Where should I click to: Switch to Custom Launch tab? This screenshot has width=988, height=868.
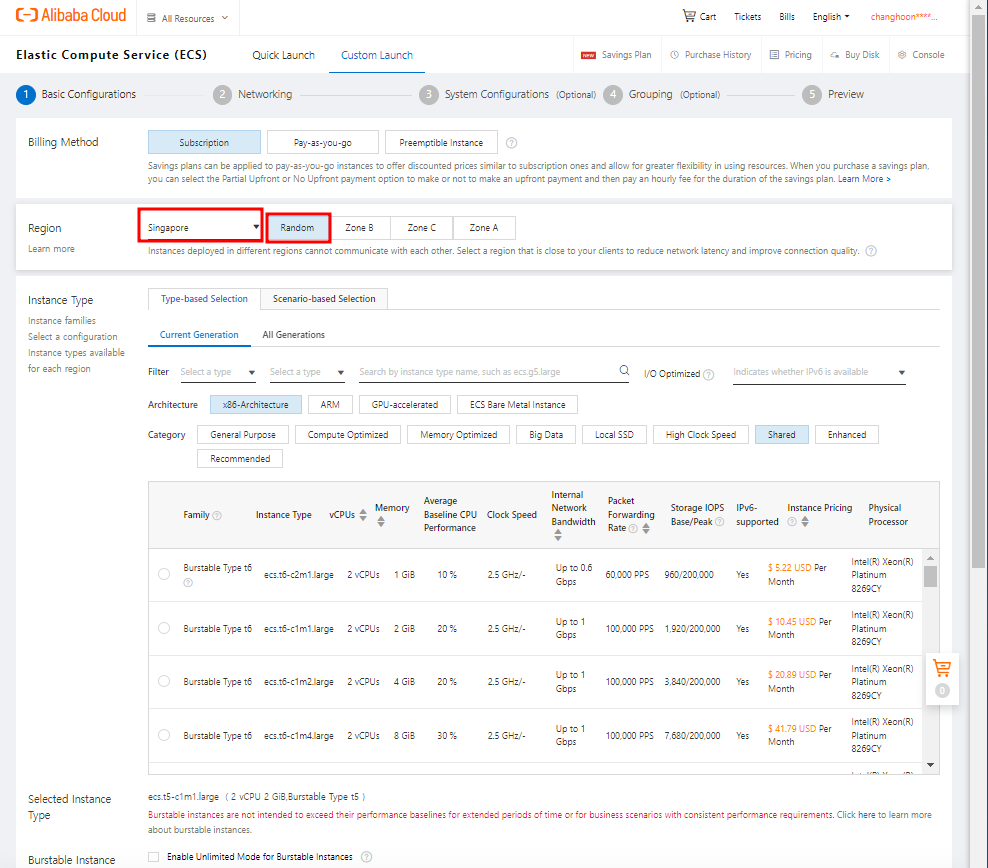click(377, 55)
